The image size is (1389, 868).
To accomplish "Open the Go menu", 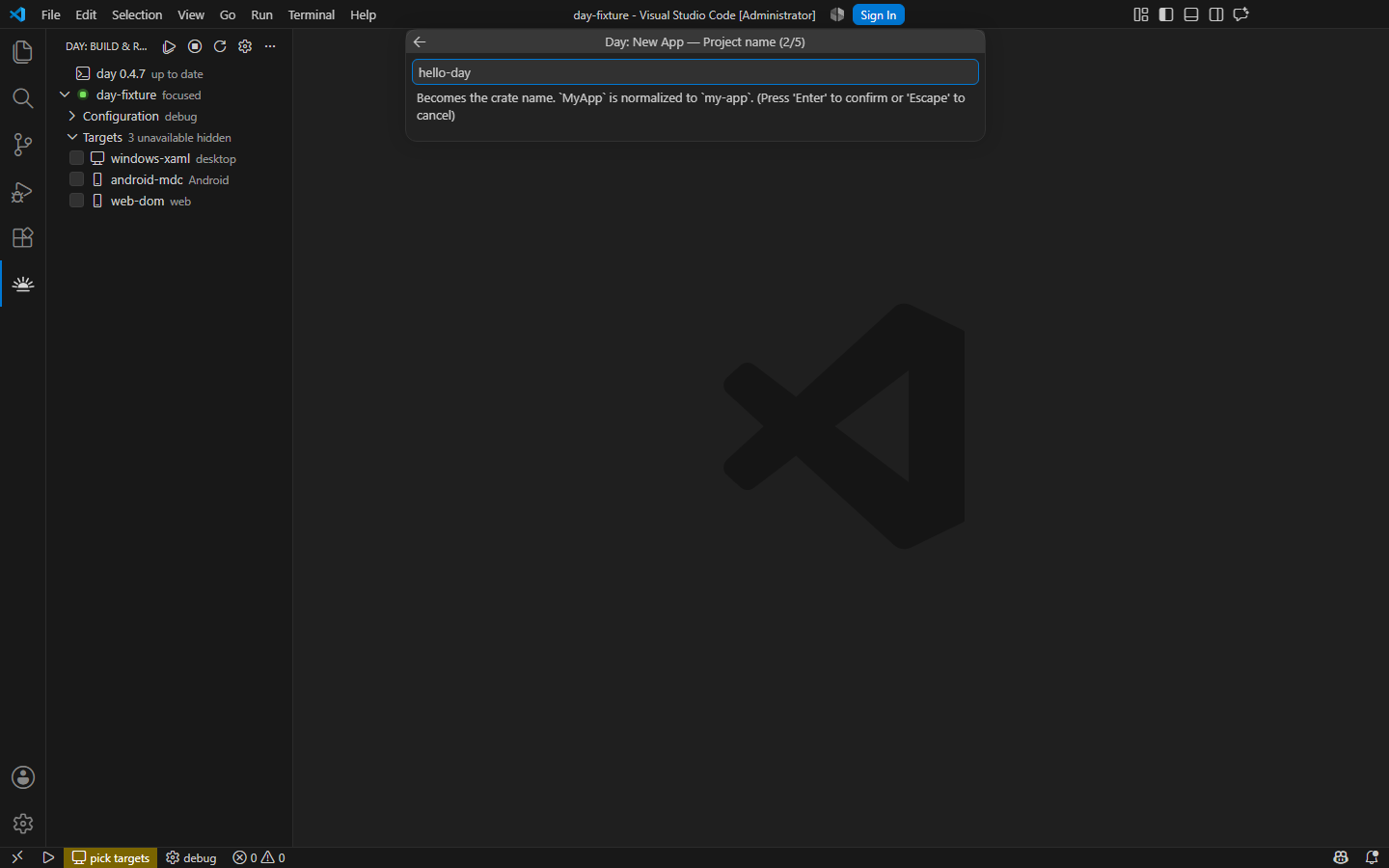I will click(x=228, y=14).
